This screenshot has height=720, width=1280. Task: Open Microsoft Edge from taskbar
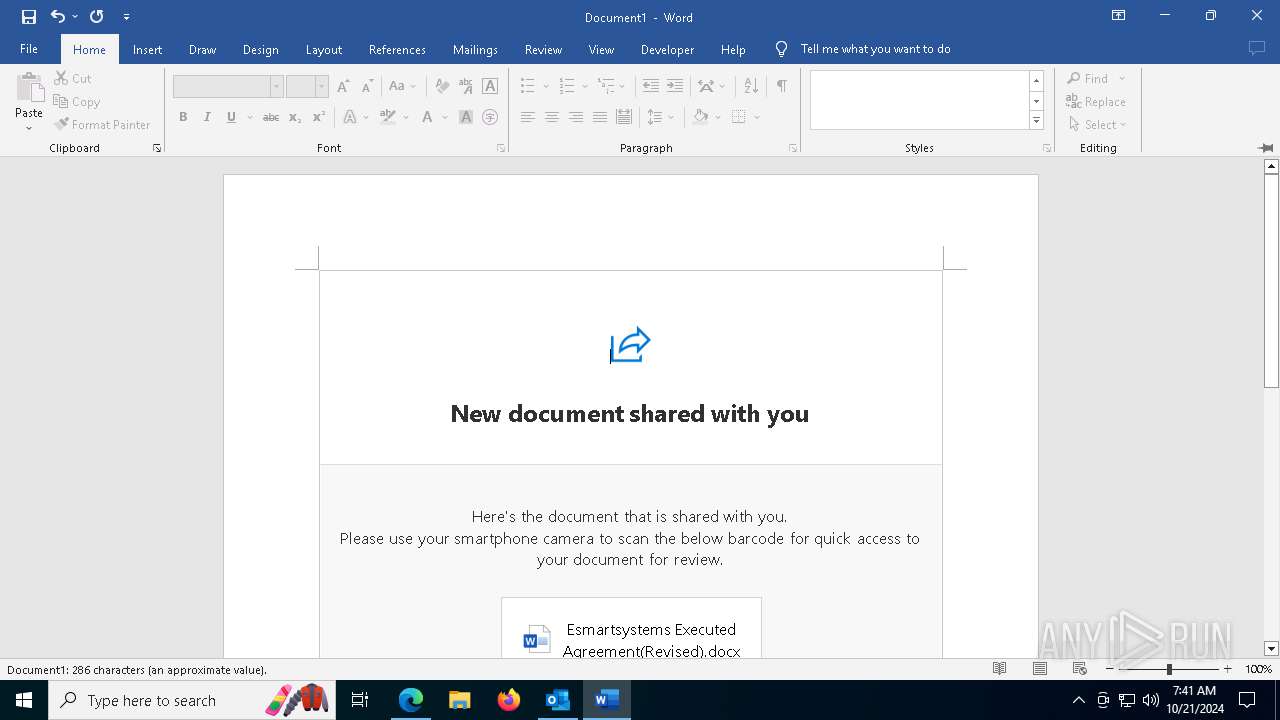[411, 700]
